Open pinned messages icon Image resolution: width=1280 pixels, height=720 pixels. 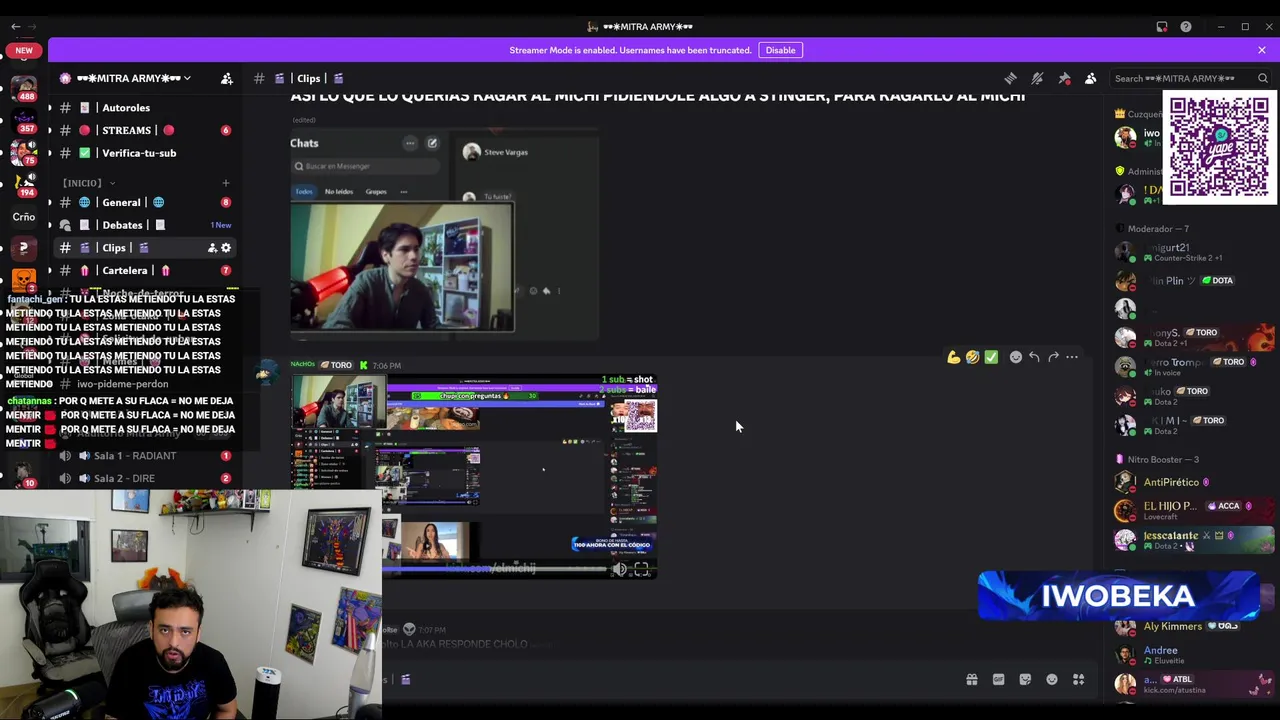pos(1064,78)
